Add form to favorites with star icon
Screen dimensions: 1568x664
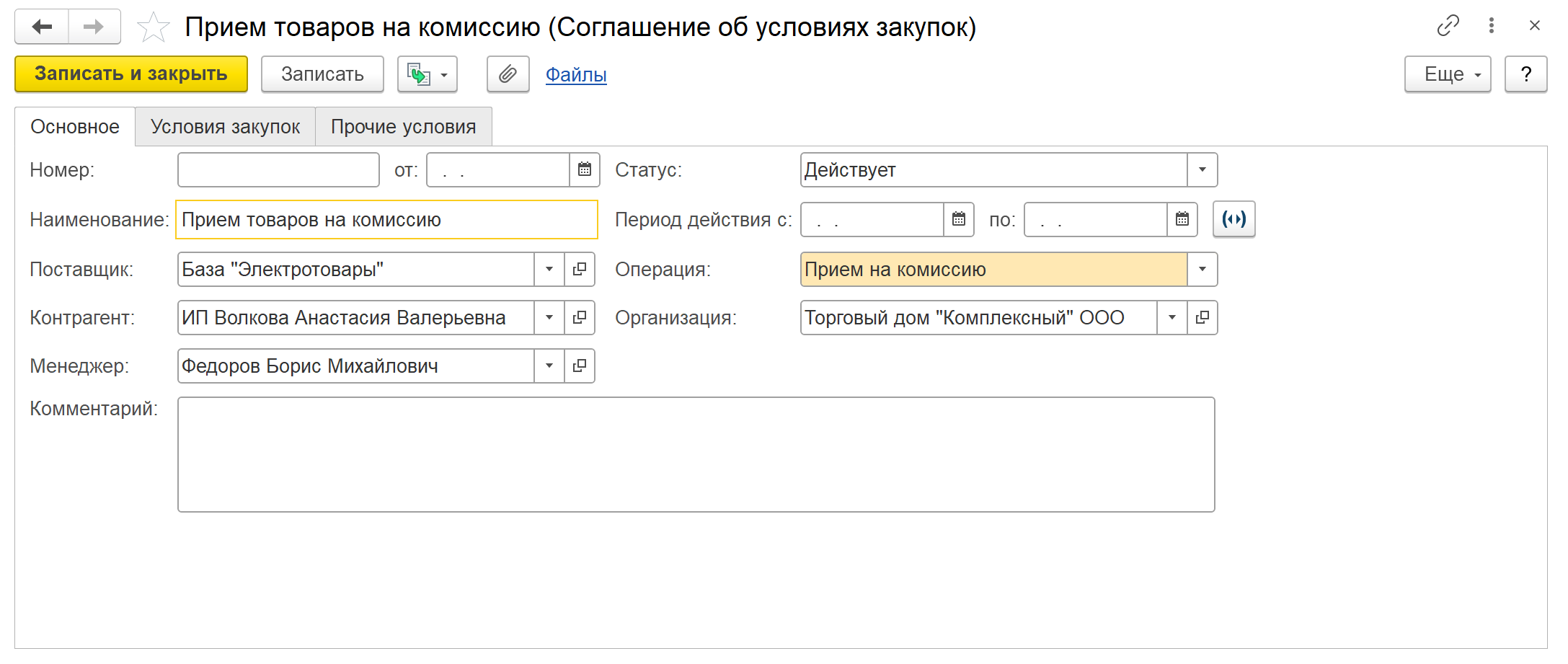[153, 27]
